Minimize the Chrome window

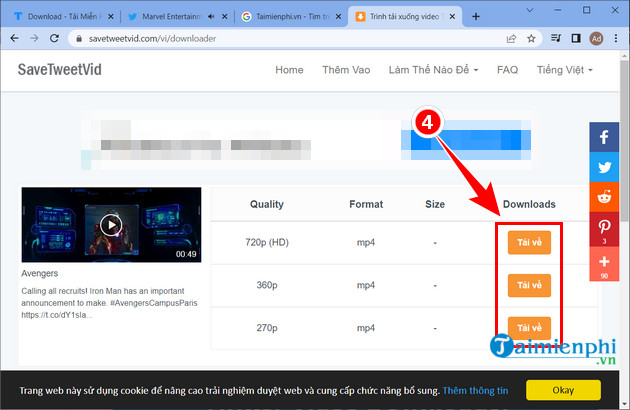[558, 10]
